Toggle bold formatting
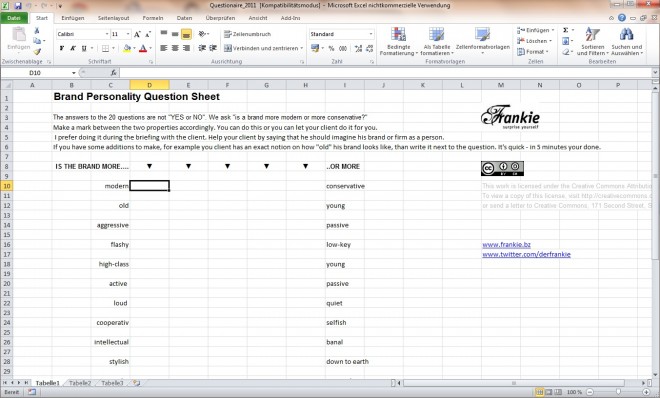The width and height of the screenshot is (660, 398). tap(62, 48)
